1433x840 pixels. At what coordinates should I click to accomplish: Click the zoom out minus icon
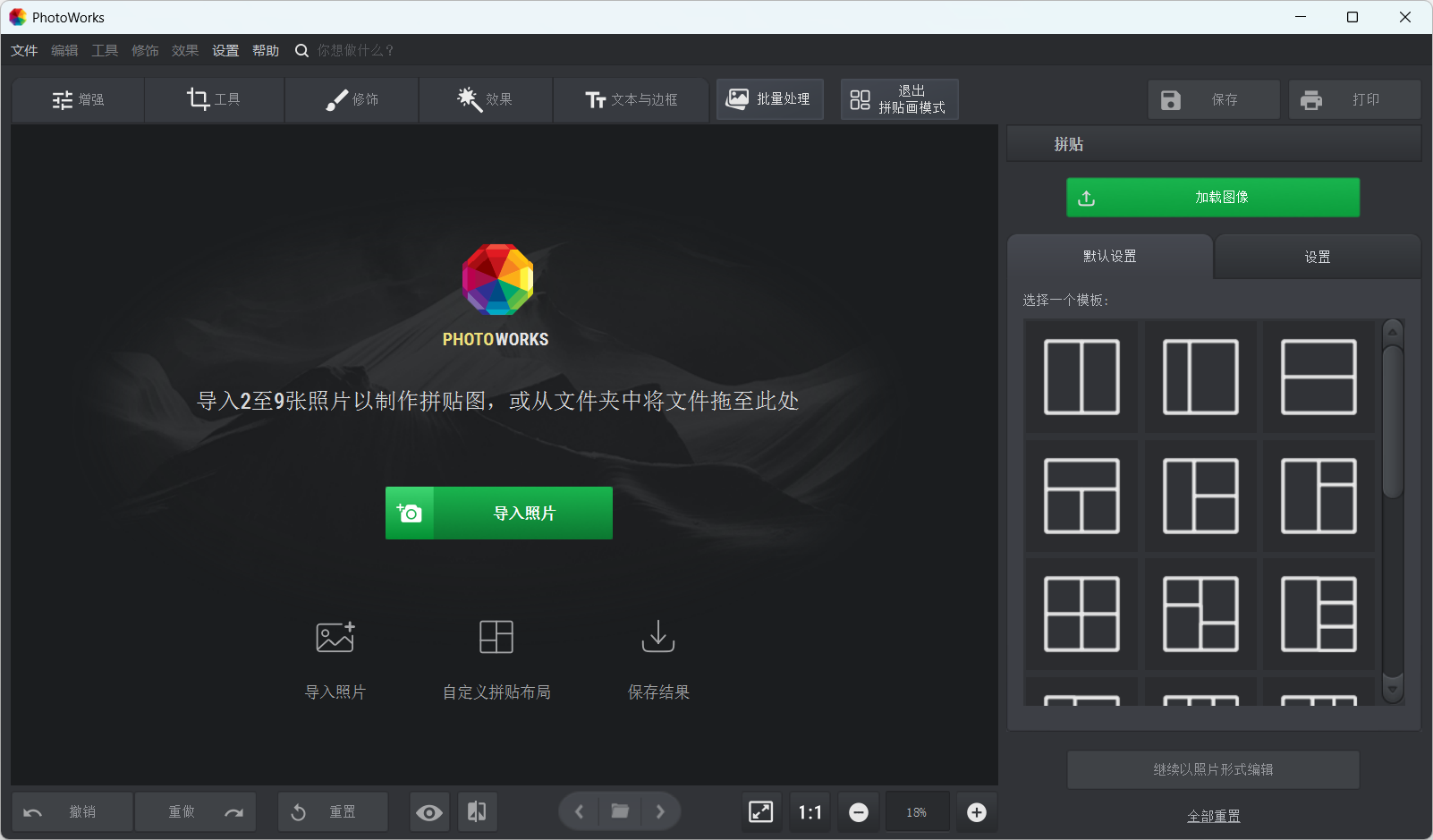[859, 812]
